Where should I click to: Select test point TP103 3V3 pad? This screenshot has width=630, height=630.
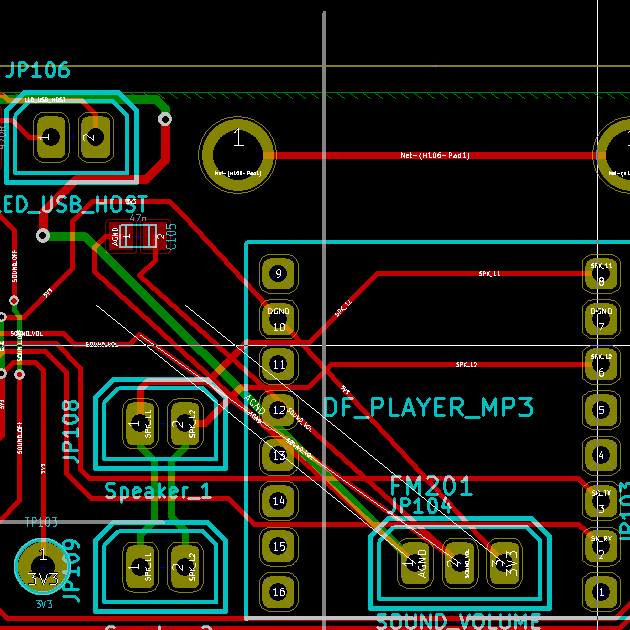point(43,566)
